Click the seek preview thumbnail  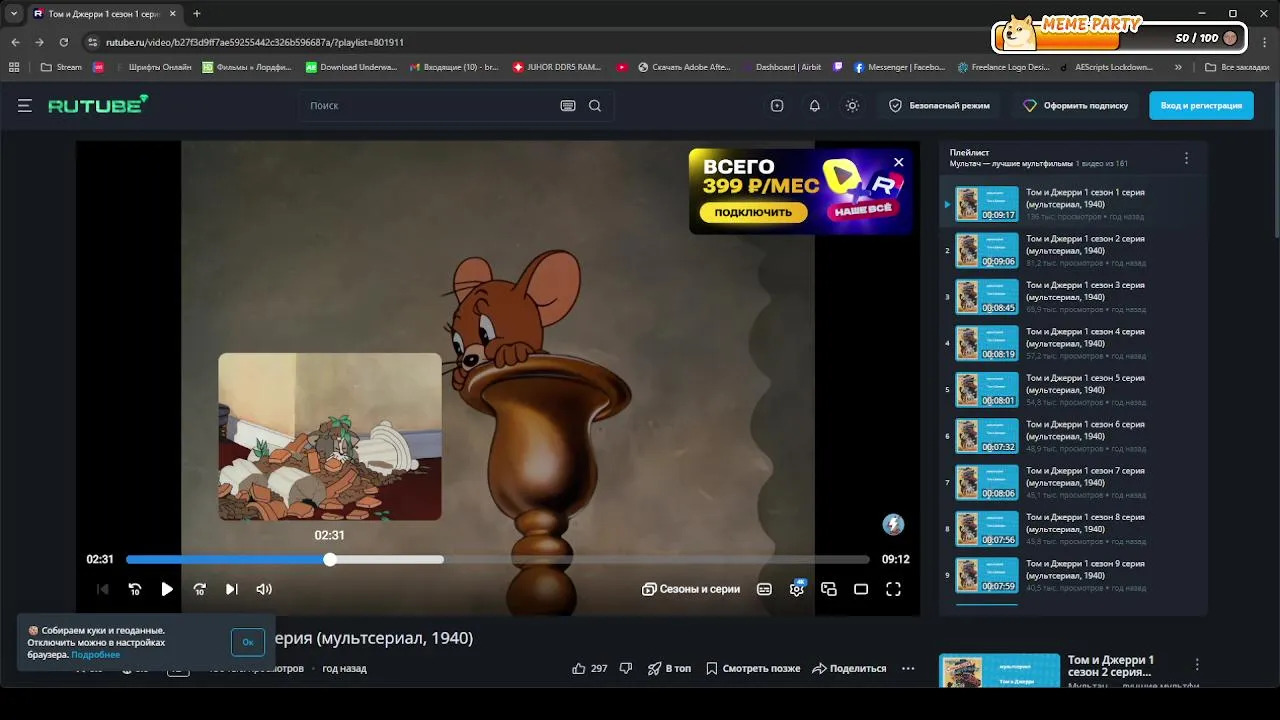click(x=330, y=437)
